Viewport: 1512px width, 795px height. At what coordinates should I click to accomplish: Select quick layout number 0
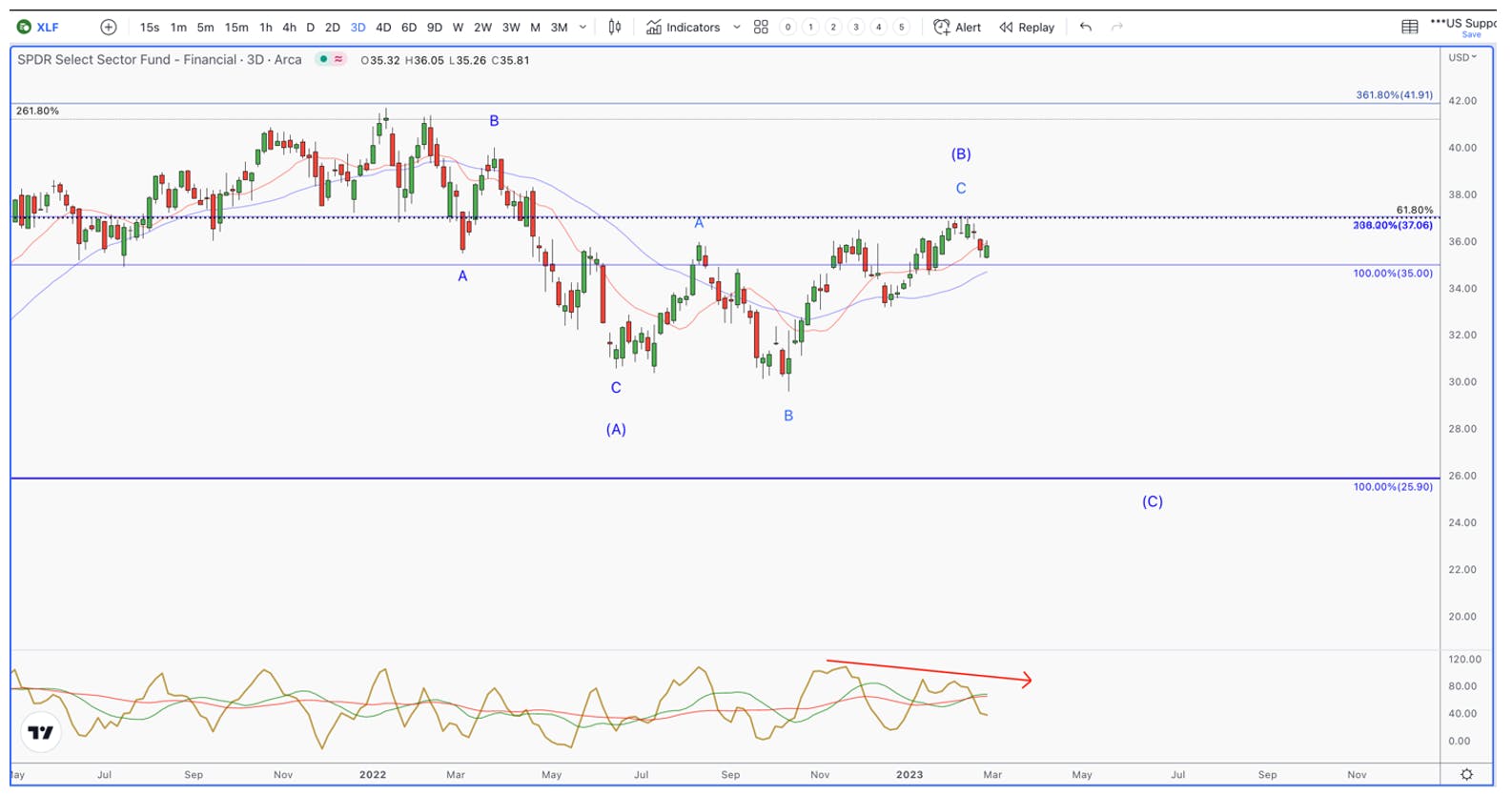(787, 27)
